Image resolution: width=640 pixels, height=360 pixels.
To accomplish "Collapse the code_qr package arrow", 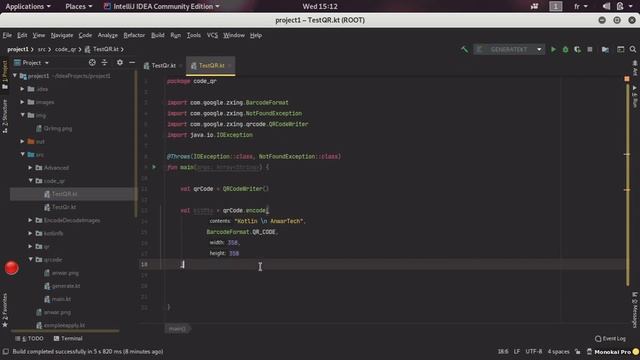I will (x=30, y=180).
